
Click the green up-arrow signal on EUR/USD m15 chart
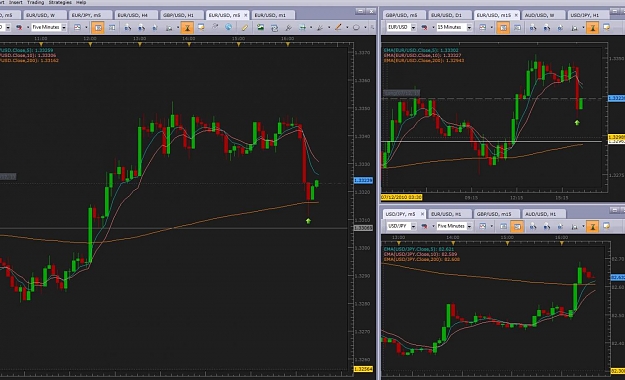click(577, 123)
